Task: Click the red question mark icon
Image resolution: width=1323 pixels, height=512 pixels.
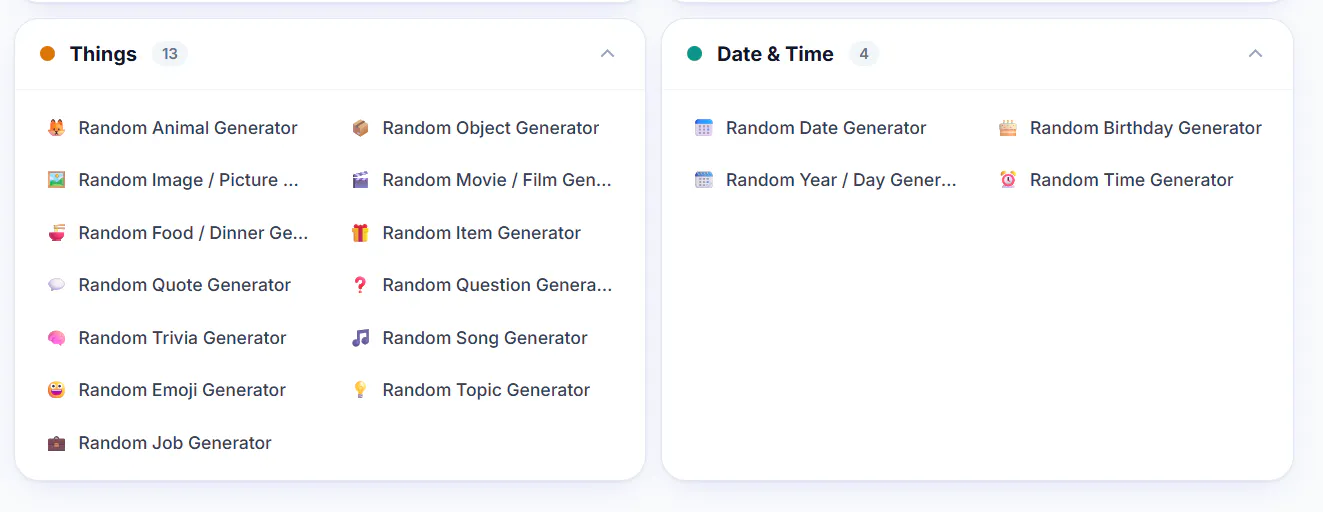Action: (360, 285)
